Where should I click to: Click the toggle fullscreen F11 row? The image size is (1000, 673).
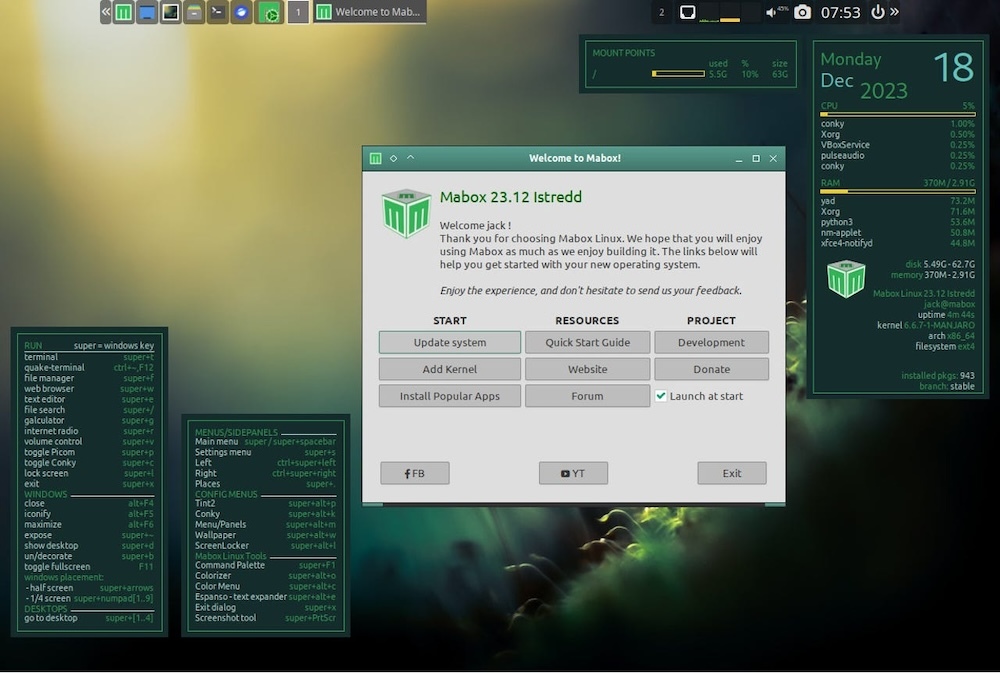point(89,566)
